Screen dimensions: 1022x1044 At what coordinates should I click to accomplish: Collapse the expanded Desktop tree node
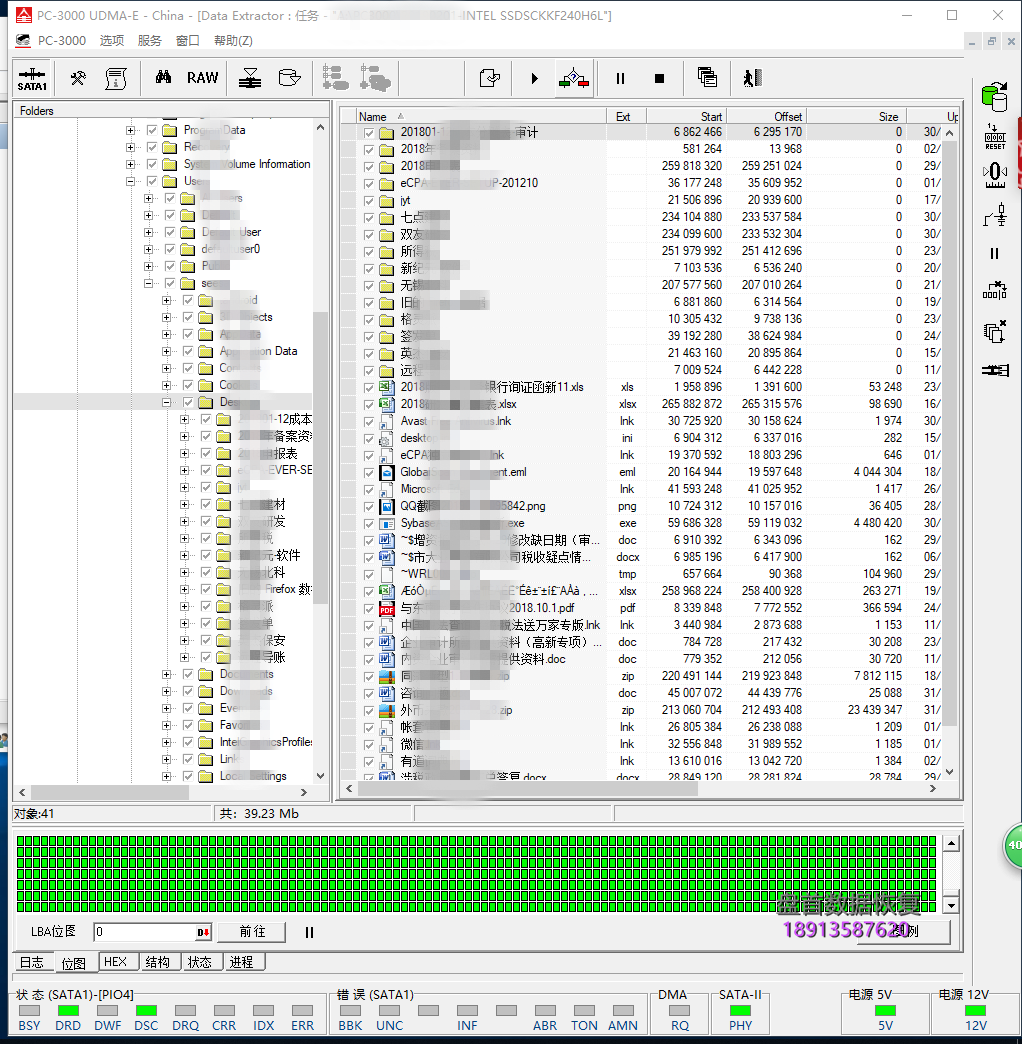166,402
